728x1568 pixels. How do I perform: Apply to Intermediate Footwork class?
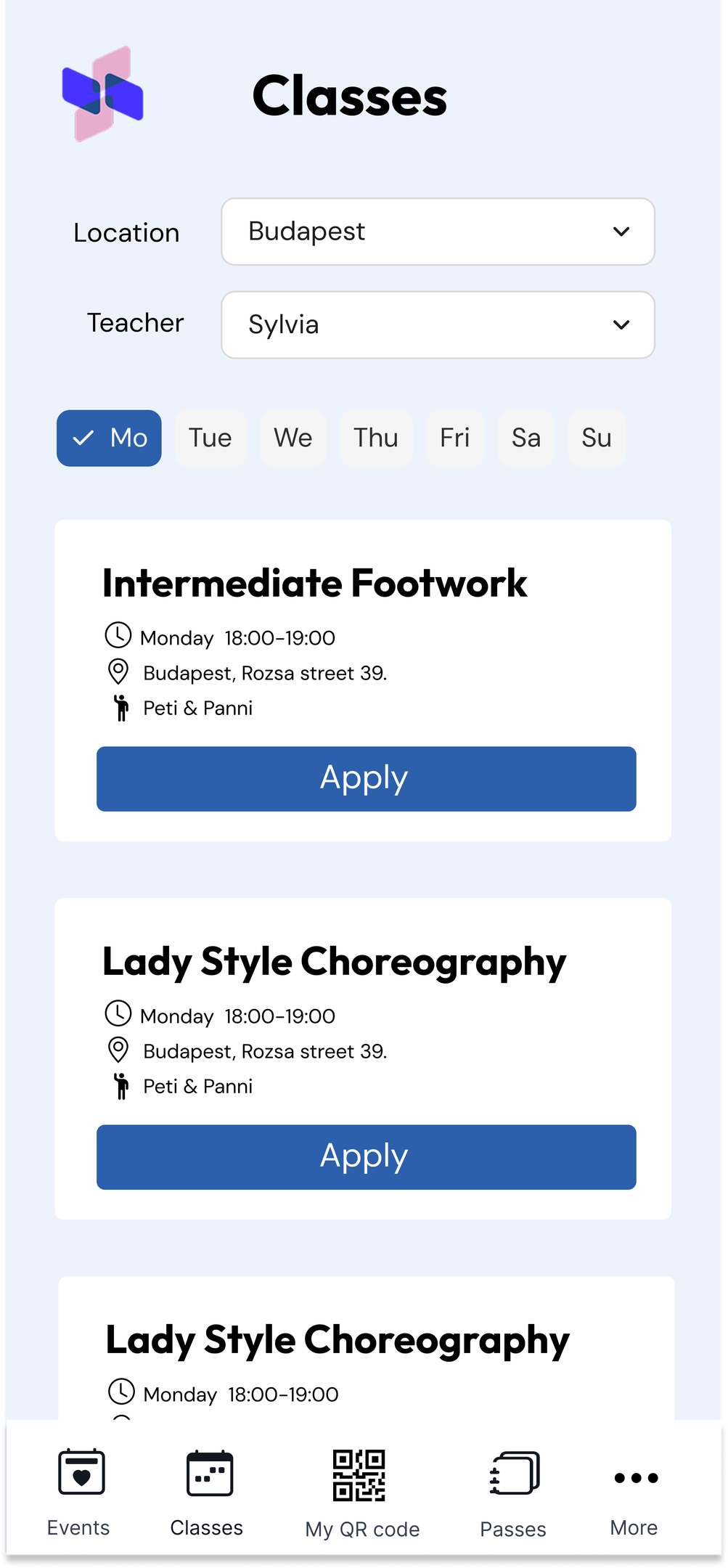click(x=366, y=779)
